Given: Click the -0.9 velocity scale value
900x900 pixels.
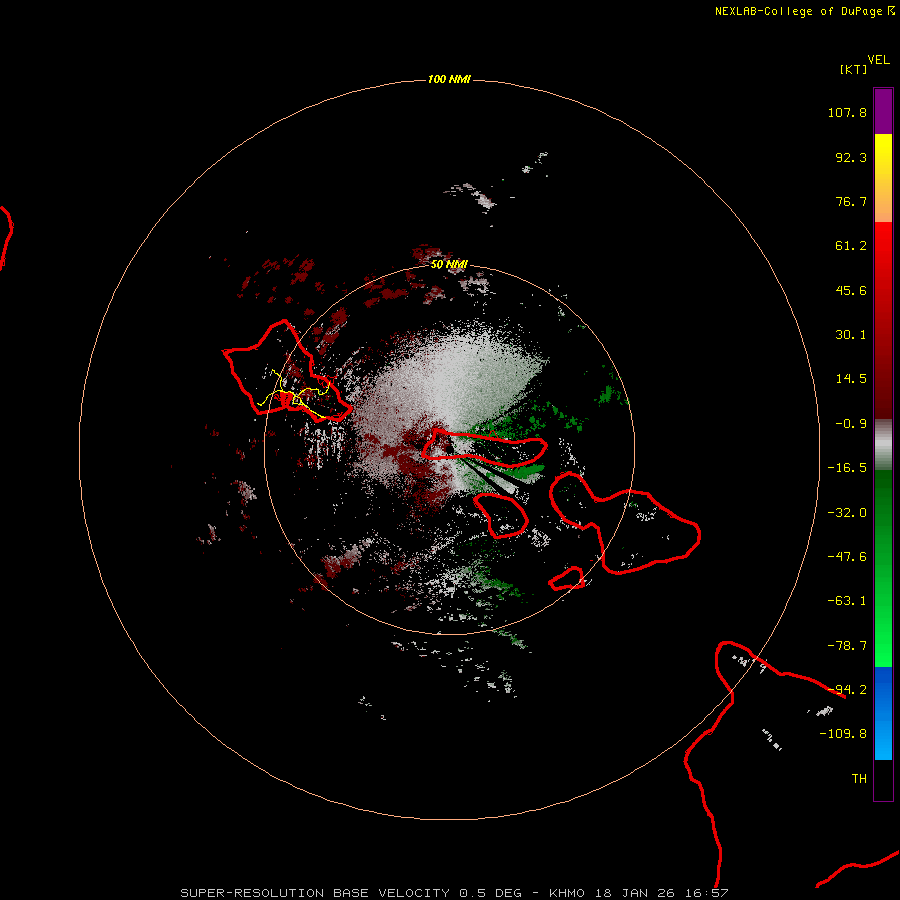Looking at the screenshot, I should (851, 424).
